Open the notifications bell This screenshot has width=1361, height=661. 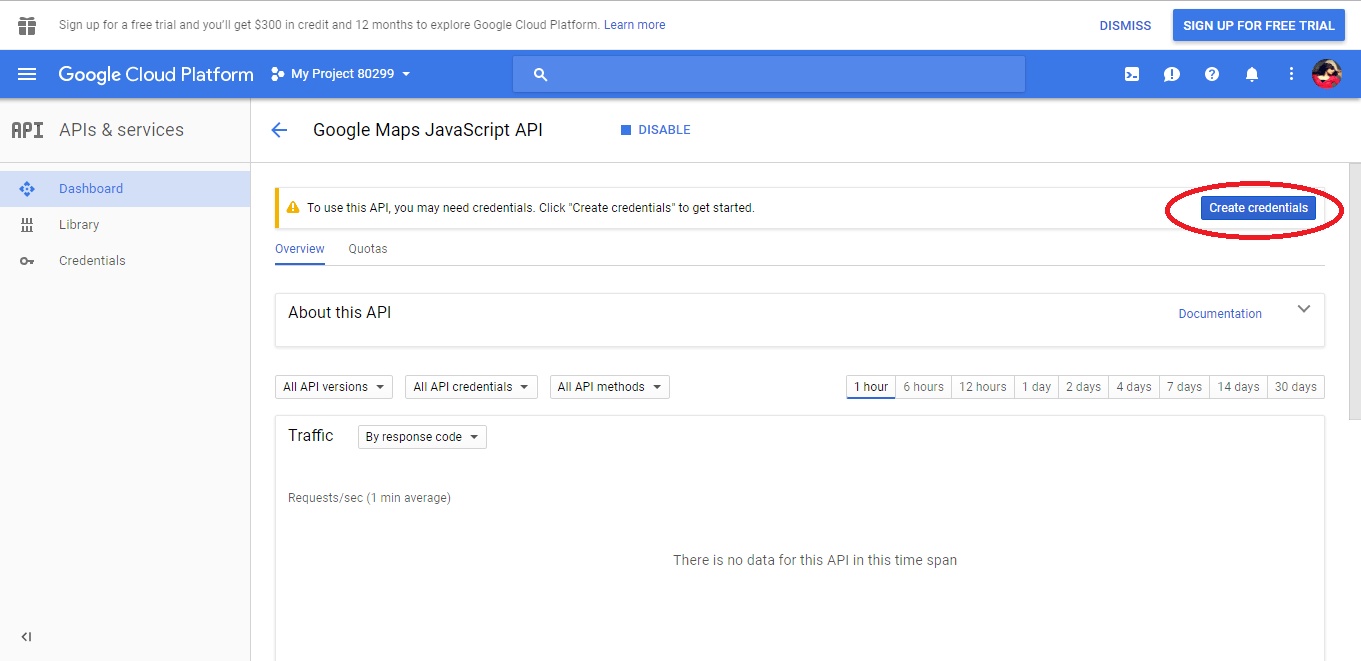click(1252, 74)
